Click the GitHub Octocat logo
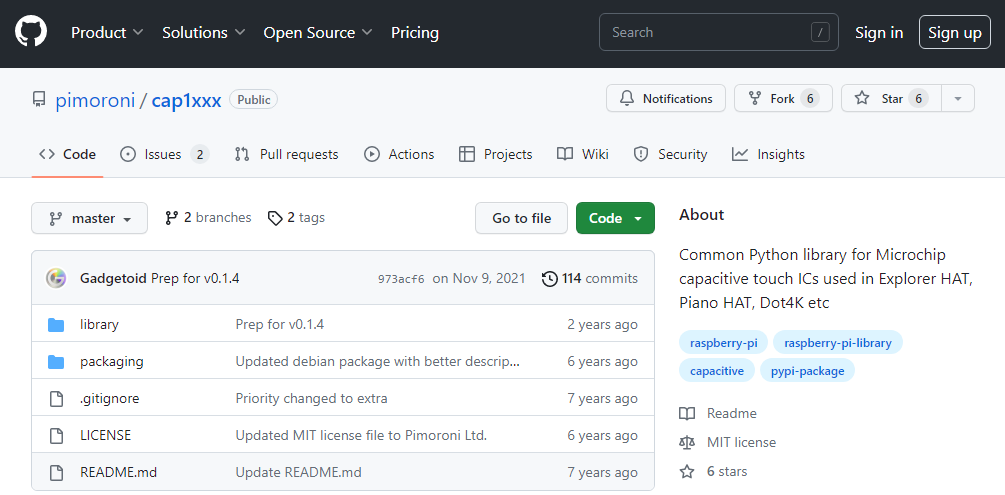Image resolution: width=1005 pixels, height=495 pixels. [x=31, y=32]
